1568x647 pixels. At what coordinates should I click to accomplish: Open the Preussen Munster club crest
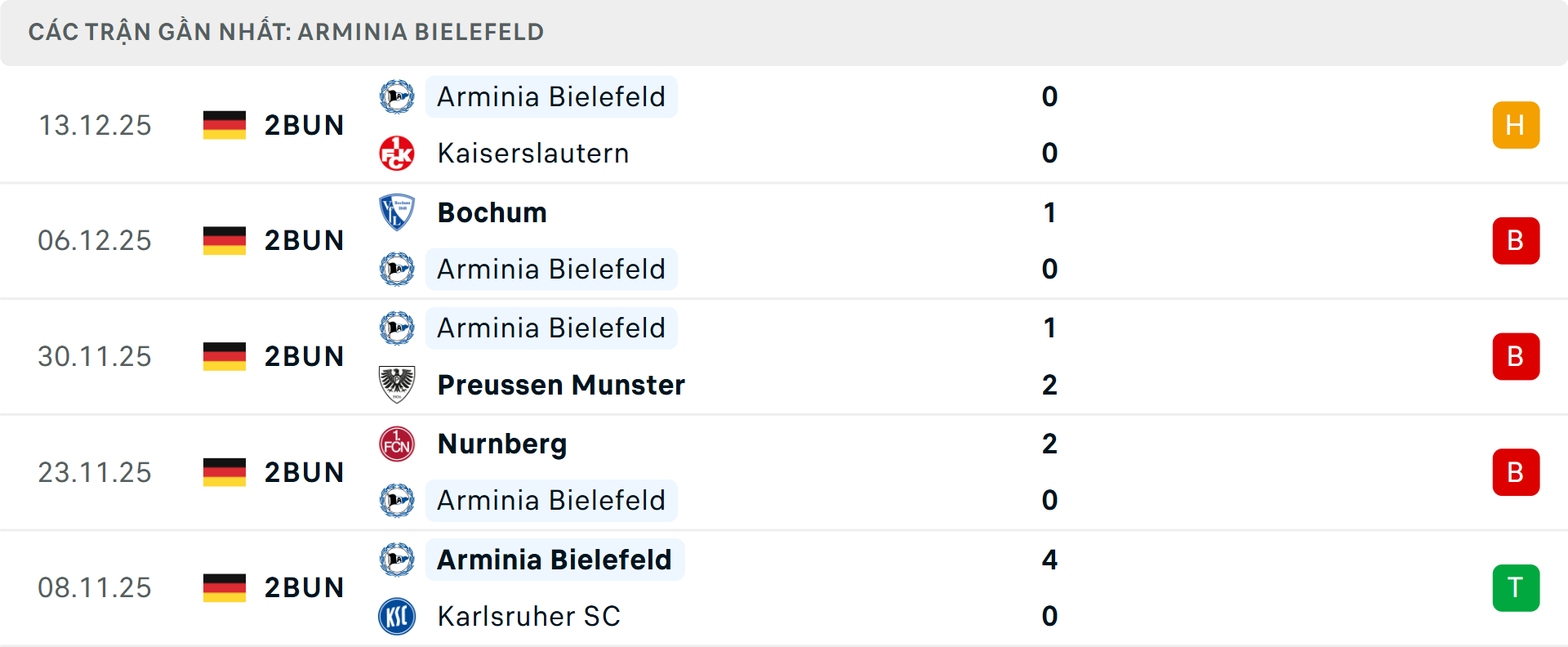(398, 385)
